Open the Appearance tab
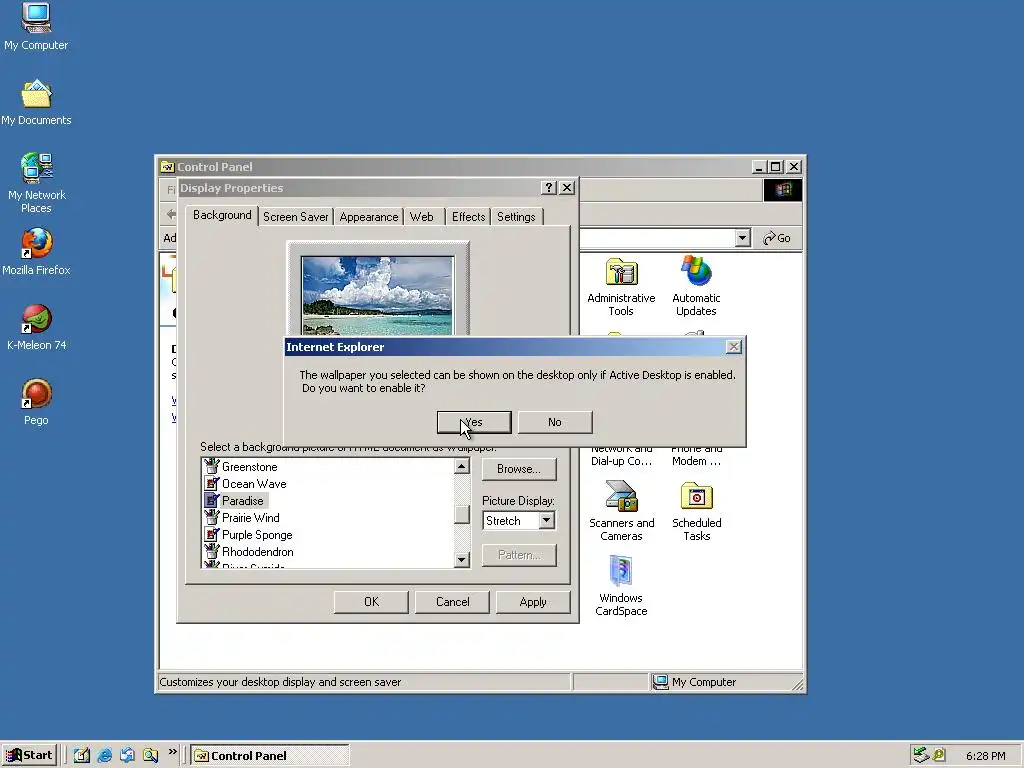Viewport: 1024px width, 768px height. (x=368, y=217)
